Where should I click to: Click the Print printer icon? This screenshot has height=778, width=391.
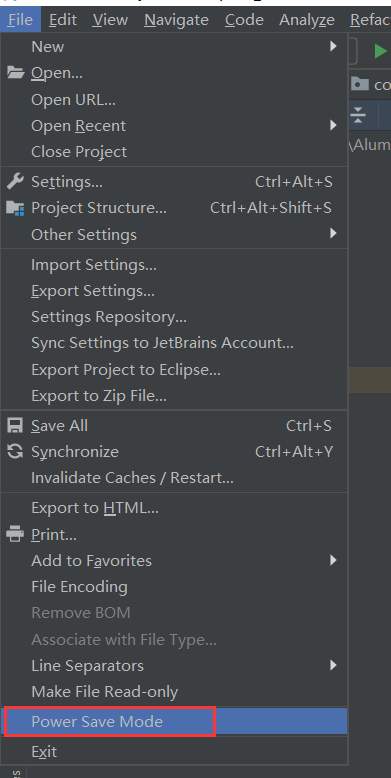(15, 534)
